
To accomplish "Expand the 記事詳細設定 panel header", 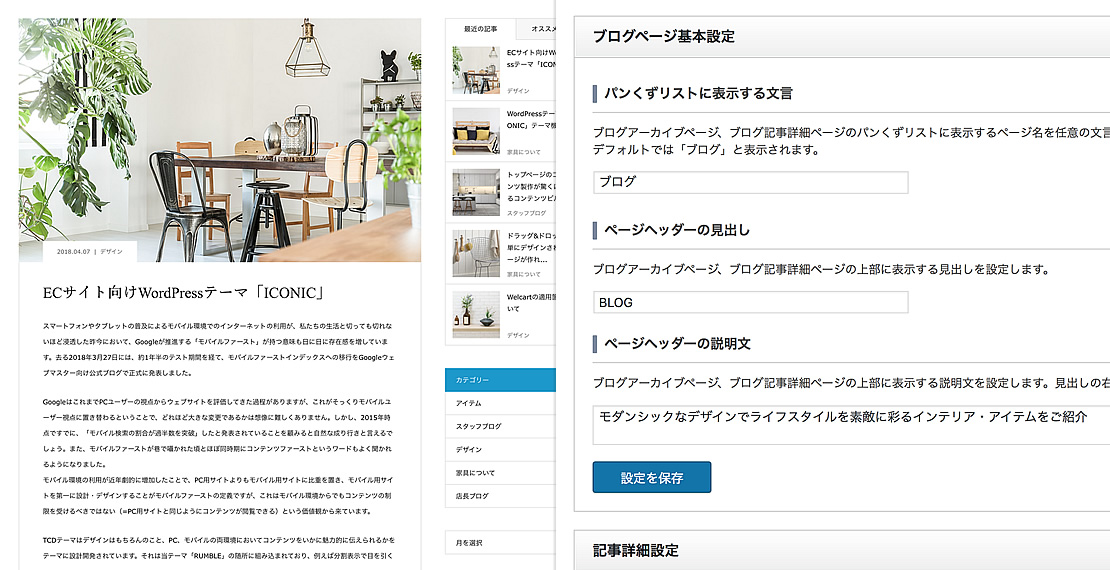I will 842,550.
